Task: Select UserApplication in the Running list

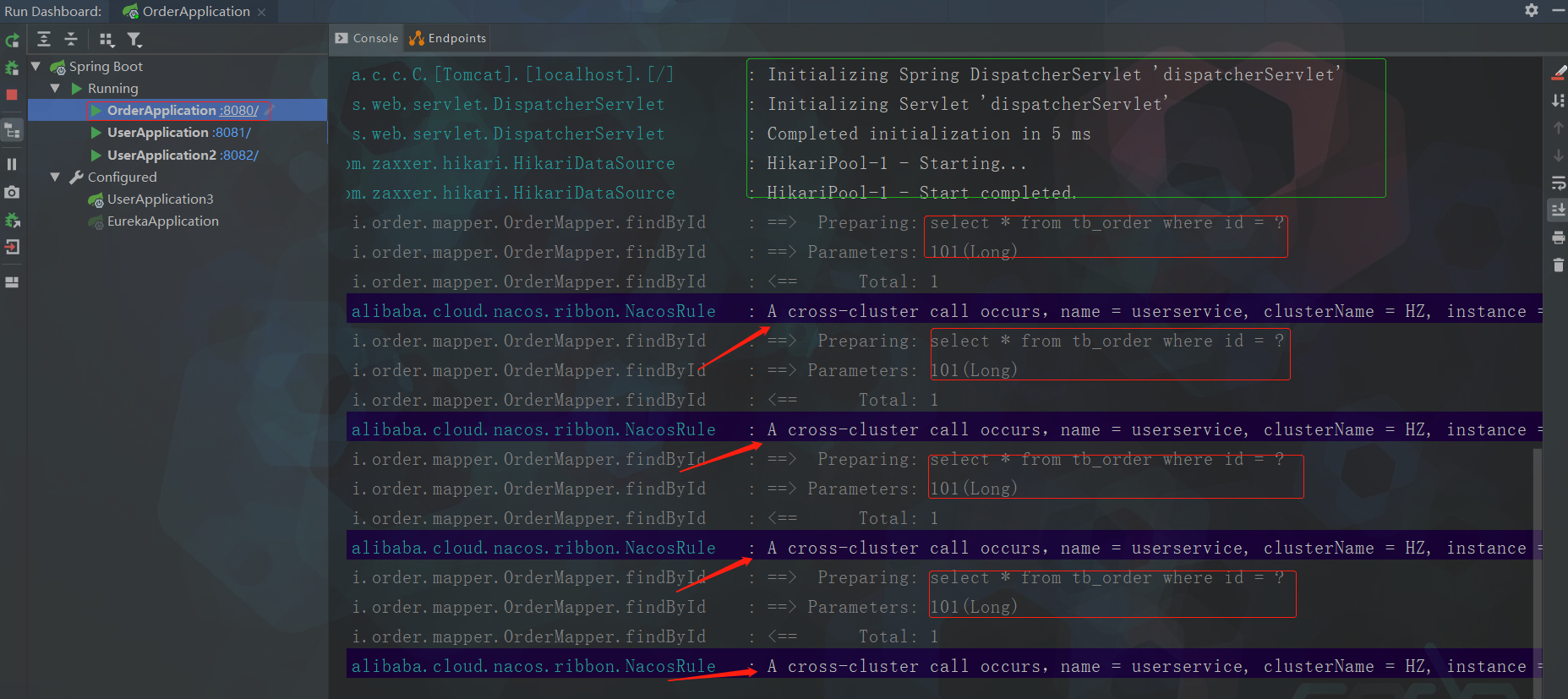Action: point(157,132)
